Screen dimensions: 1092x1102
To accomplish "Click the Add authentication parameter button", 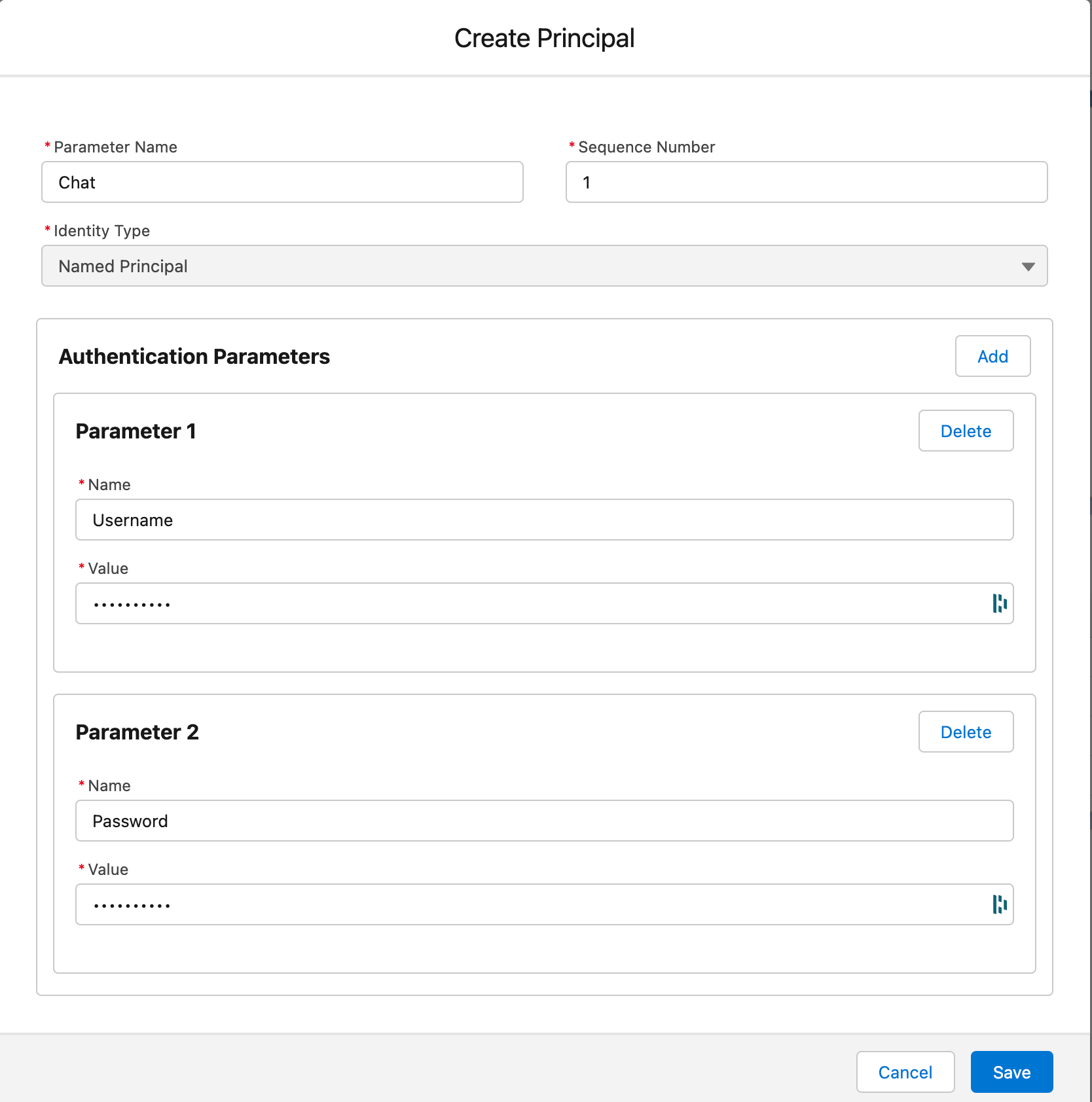I will point(992,357).
